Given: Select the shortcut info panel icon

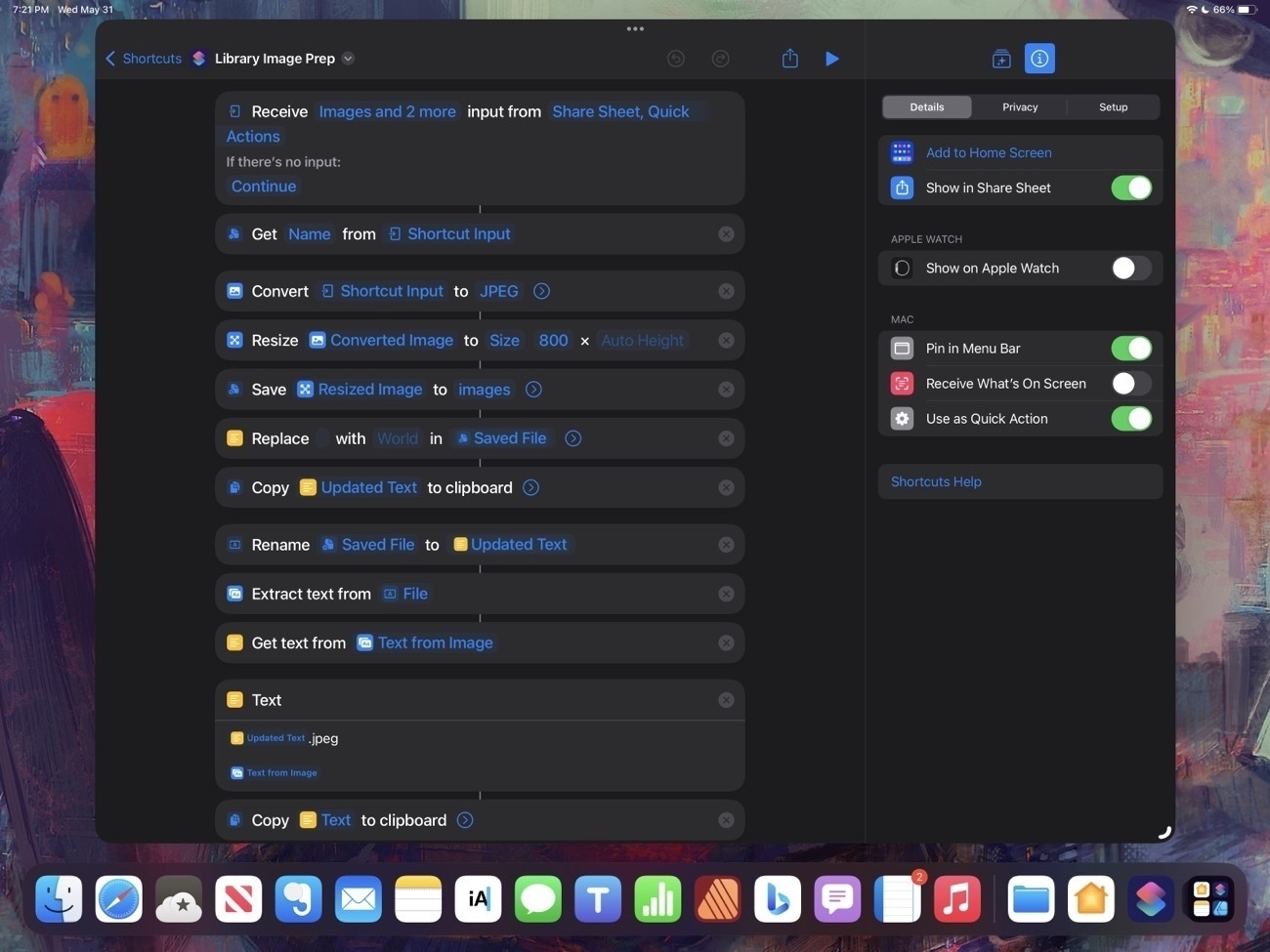Looking at the screenshot, I should pos(1039,59).
